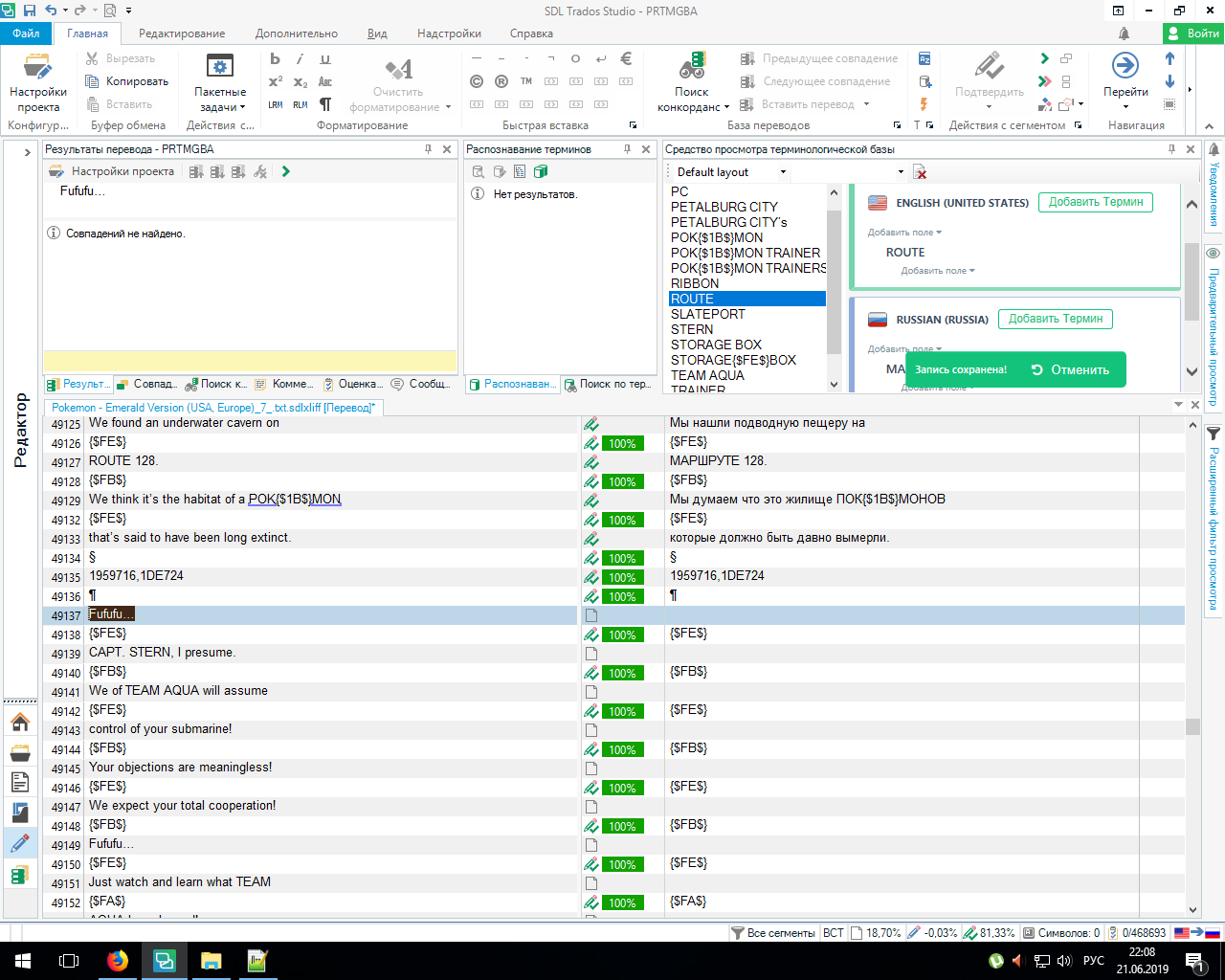Open the Files view in the sidebar
This screenshot has width=1225, height=980.
tap(20, 782)
